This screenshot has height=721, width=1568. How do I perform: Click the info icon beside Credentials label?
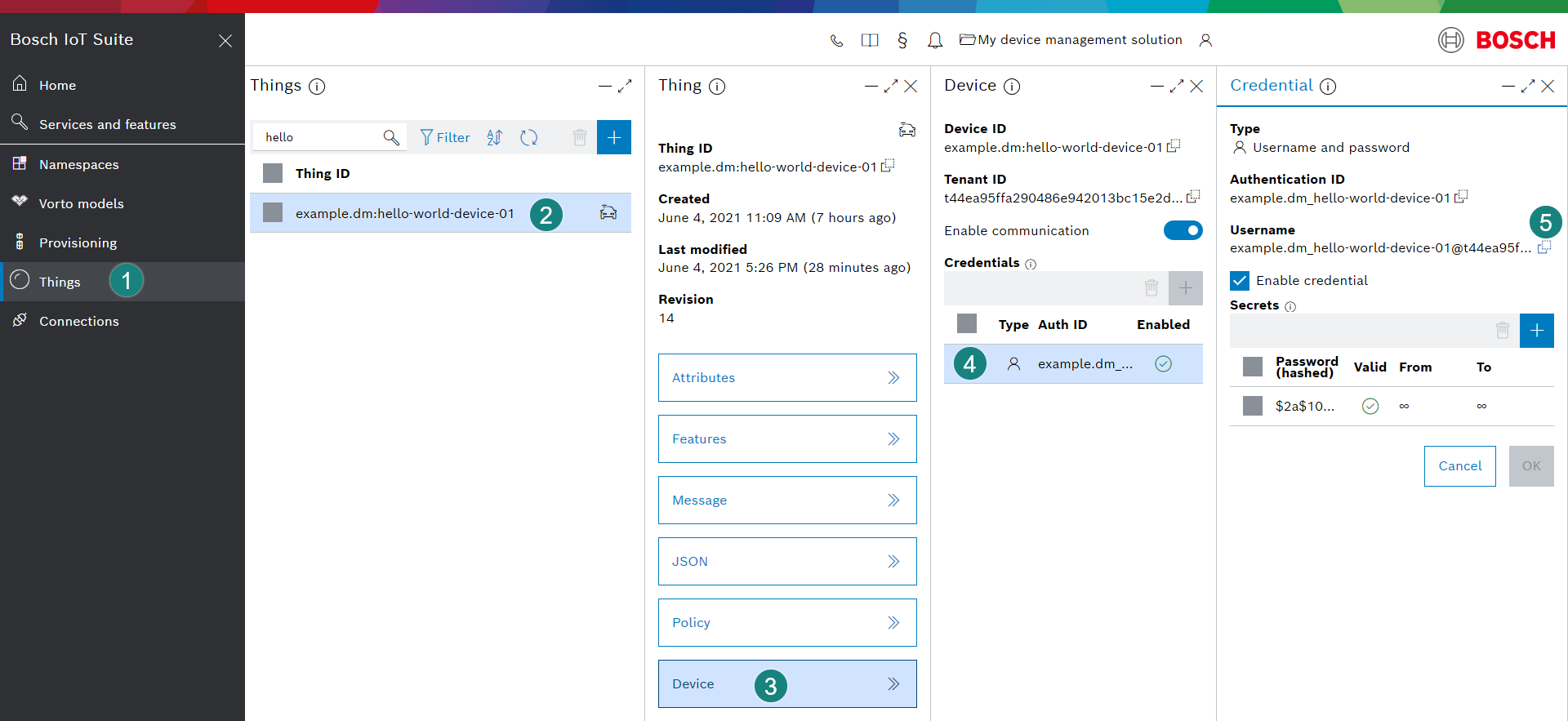(1031, 264)
